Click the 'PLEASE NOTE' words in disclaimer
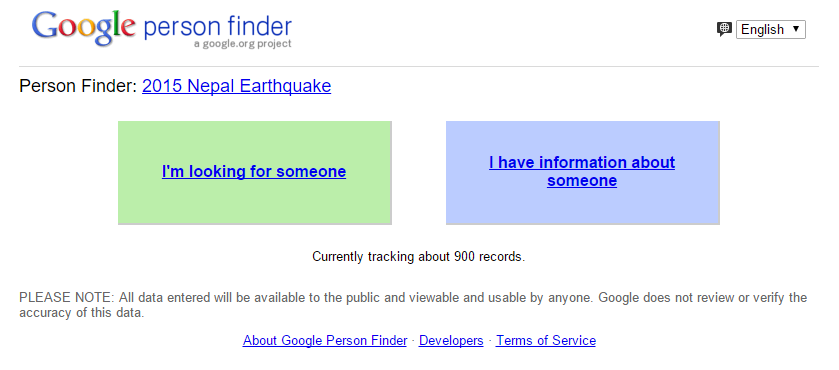839x370 pixels. (x=66, y=298)
